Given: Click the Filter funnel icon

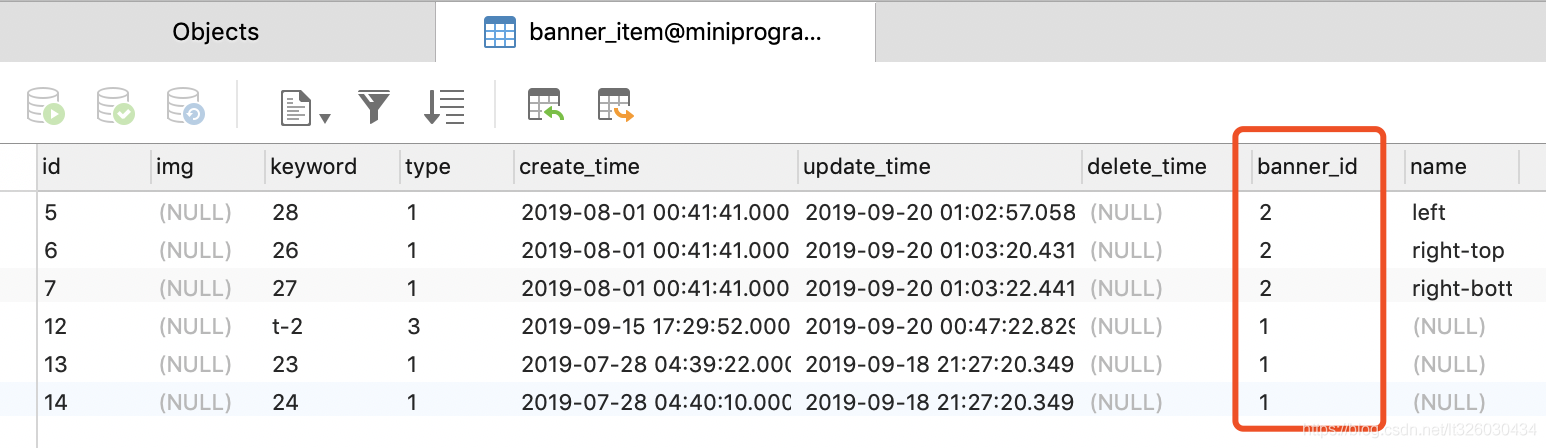Looking at the screenshot, I should pyautogui.click(x=374, y=106).
